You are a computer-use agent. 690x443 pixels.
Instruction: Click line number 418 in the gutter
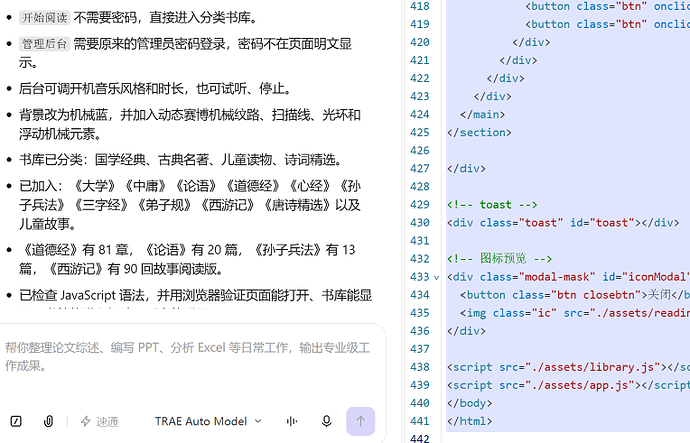pos(420,6)
